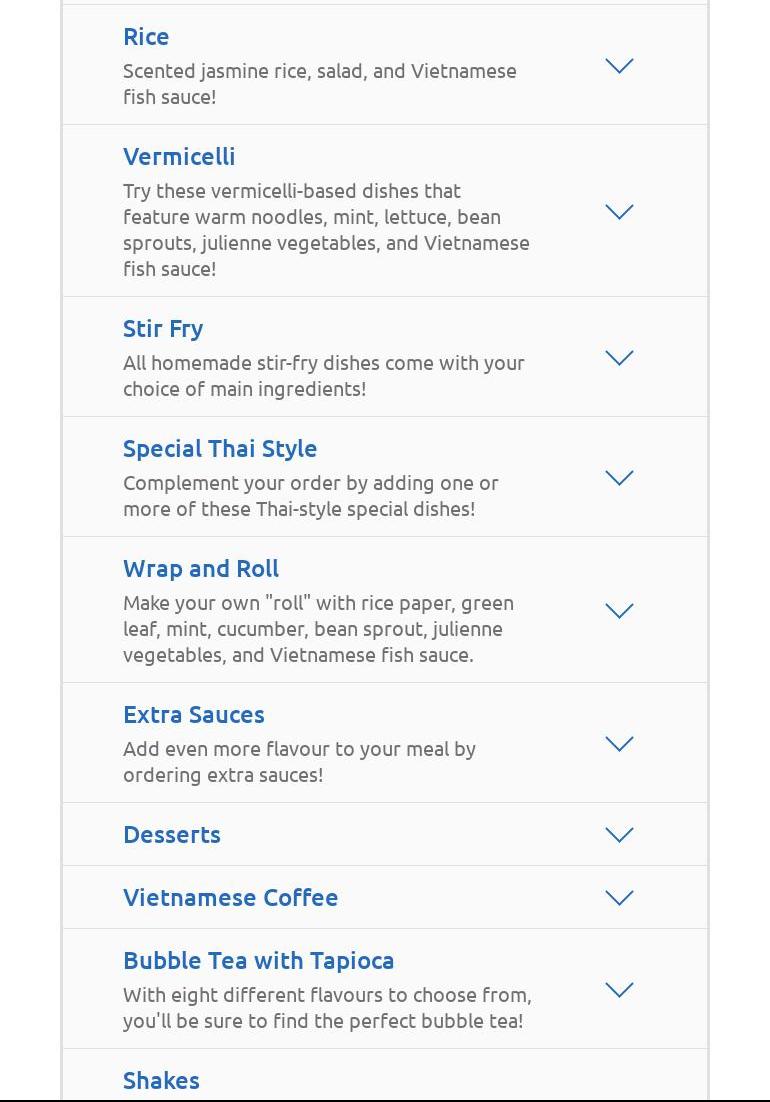Open the Shakes category heading
This screenshot has width=770, height=1102.
(x=161, y=1081)
